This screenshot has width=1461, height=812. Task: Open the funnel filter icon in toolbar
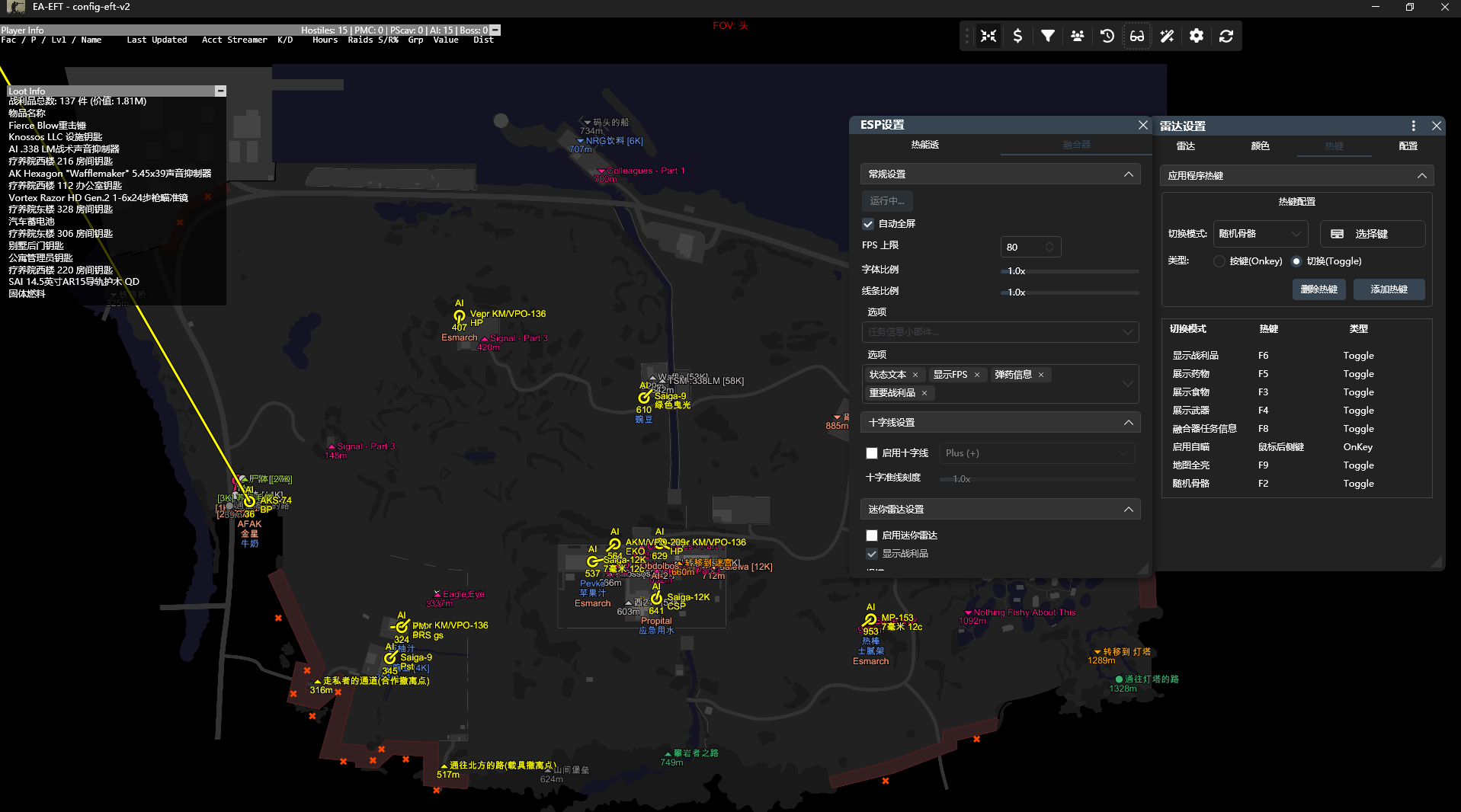1048,36
